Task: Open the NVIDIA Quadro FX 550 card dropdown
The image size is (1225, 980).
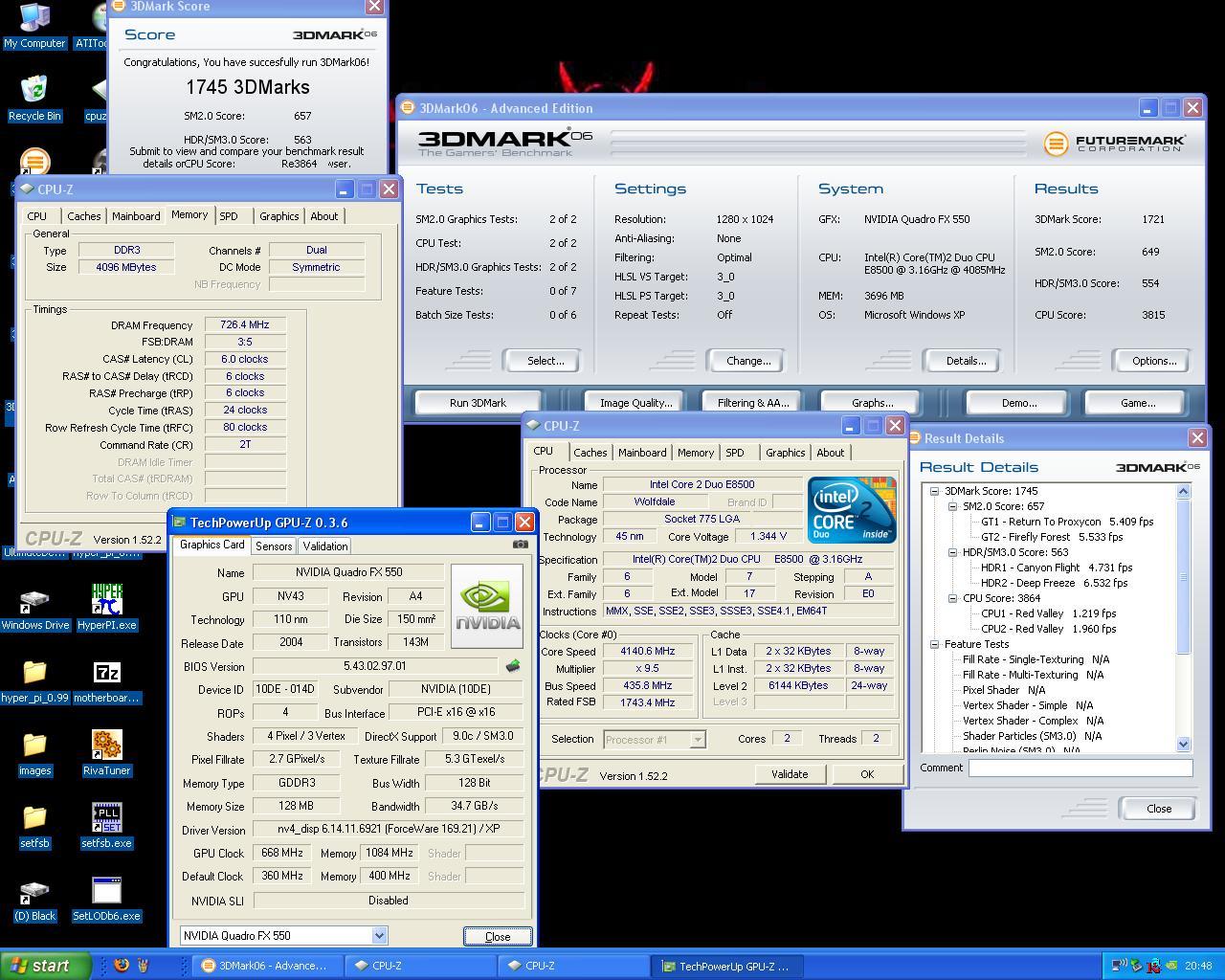Action: pos(379,936)
